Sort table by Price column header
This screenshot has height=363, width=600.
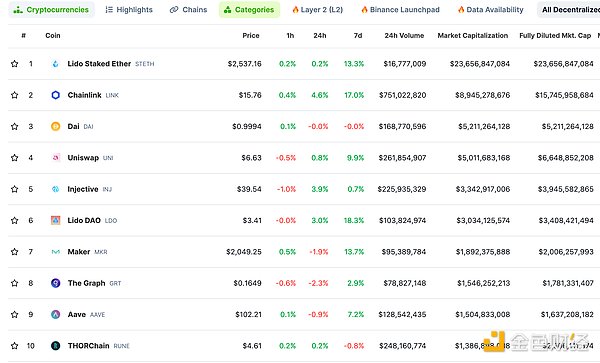(x=251, y=36)
